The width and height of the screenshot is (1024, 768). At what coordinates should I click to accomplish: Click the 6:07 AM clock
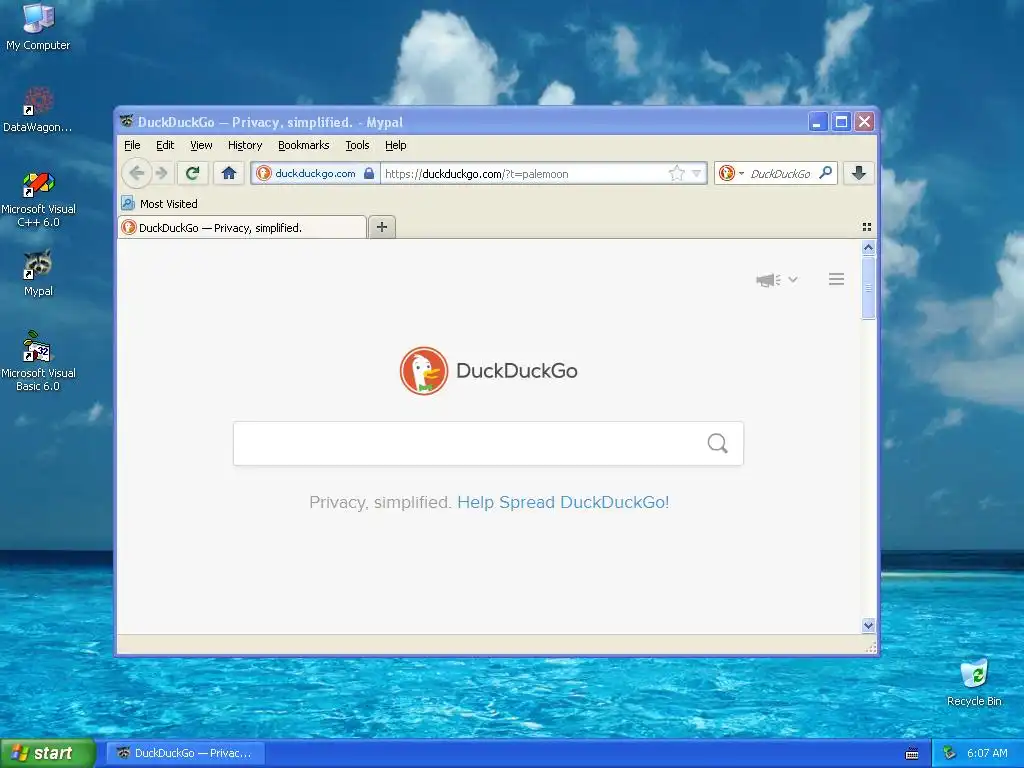click(987, 753)
